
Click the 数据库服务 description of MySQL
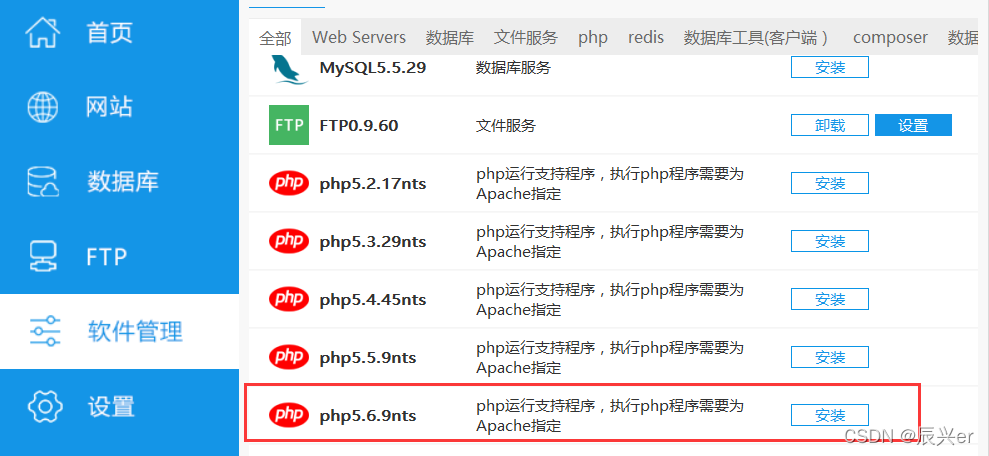click(x=513, y=67)
